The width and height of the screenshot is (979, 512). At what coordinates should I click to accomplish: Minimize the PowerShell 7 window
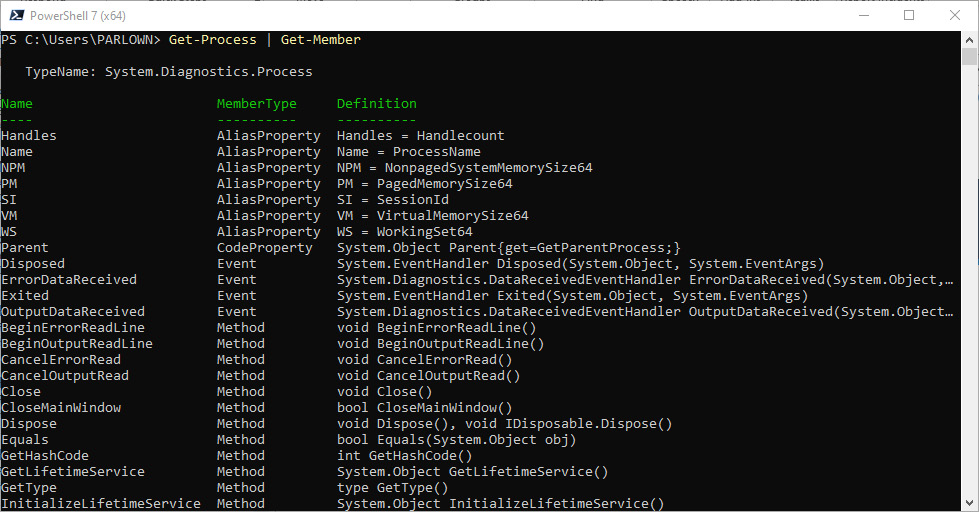[864, 16]
